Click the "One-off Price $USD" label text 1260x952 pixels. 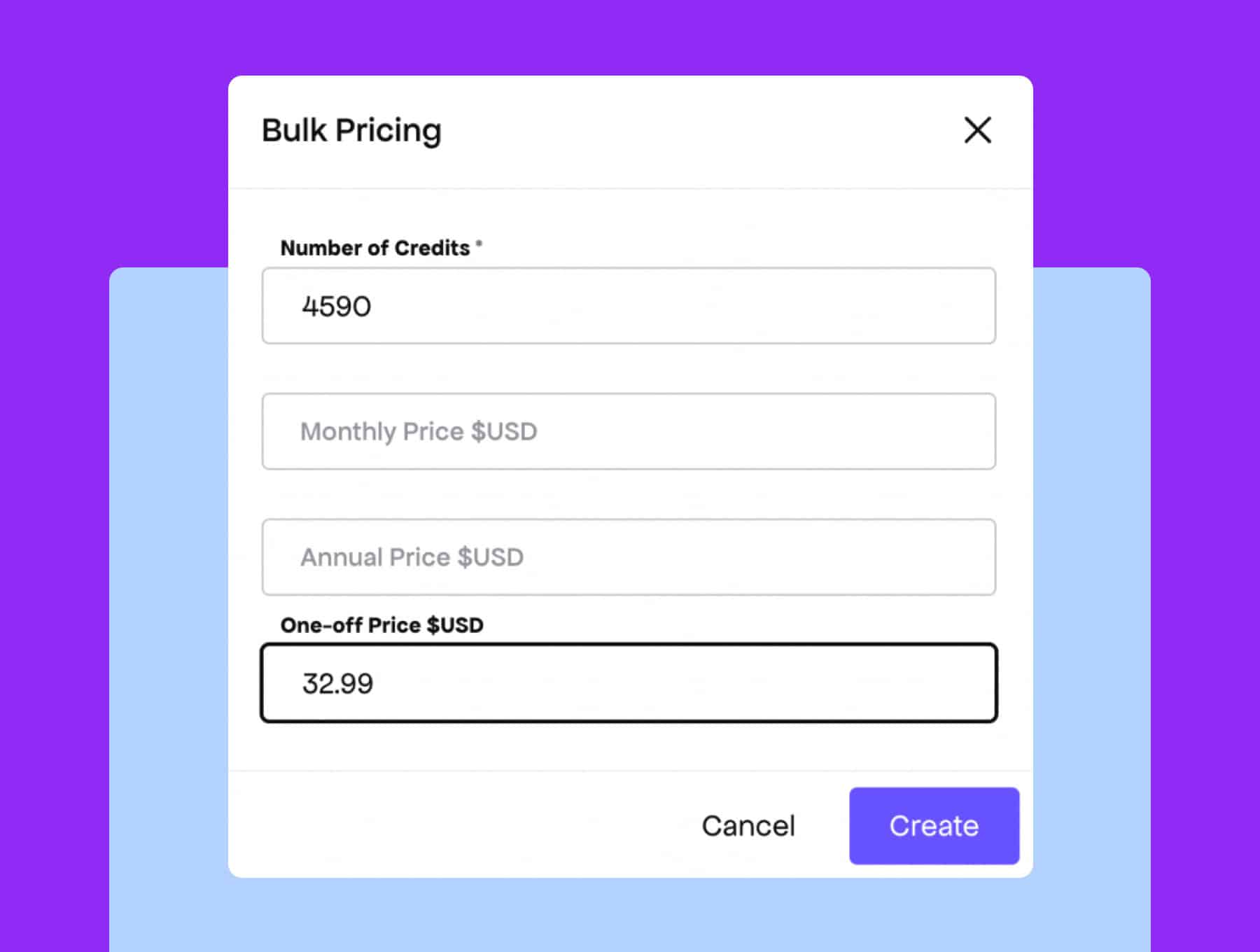tap(381, 625)
